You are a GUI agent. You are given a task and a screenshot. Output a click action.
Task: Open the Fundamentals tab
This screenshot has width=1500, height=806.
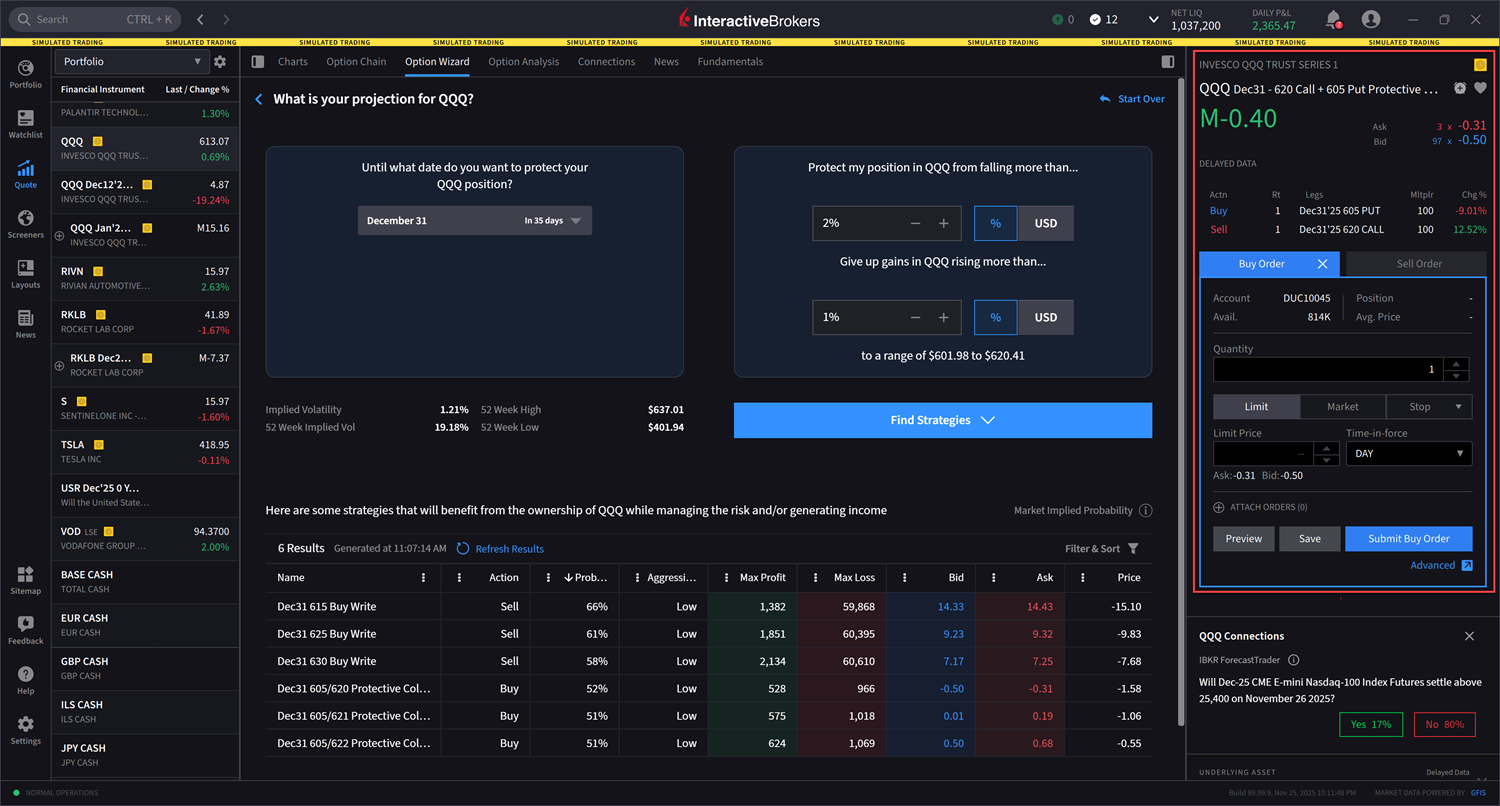(x=730, y=62)
